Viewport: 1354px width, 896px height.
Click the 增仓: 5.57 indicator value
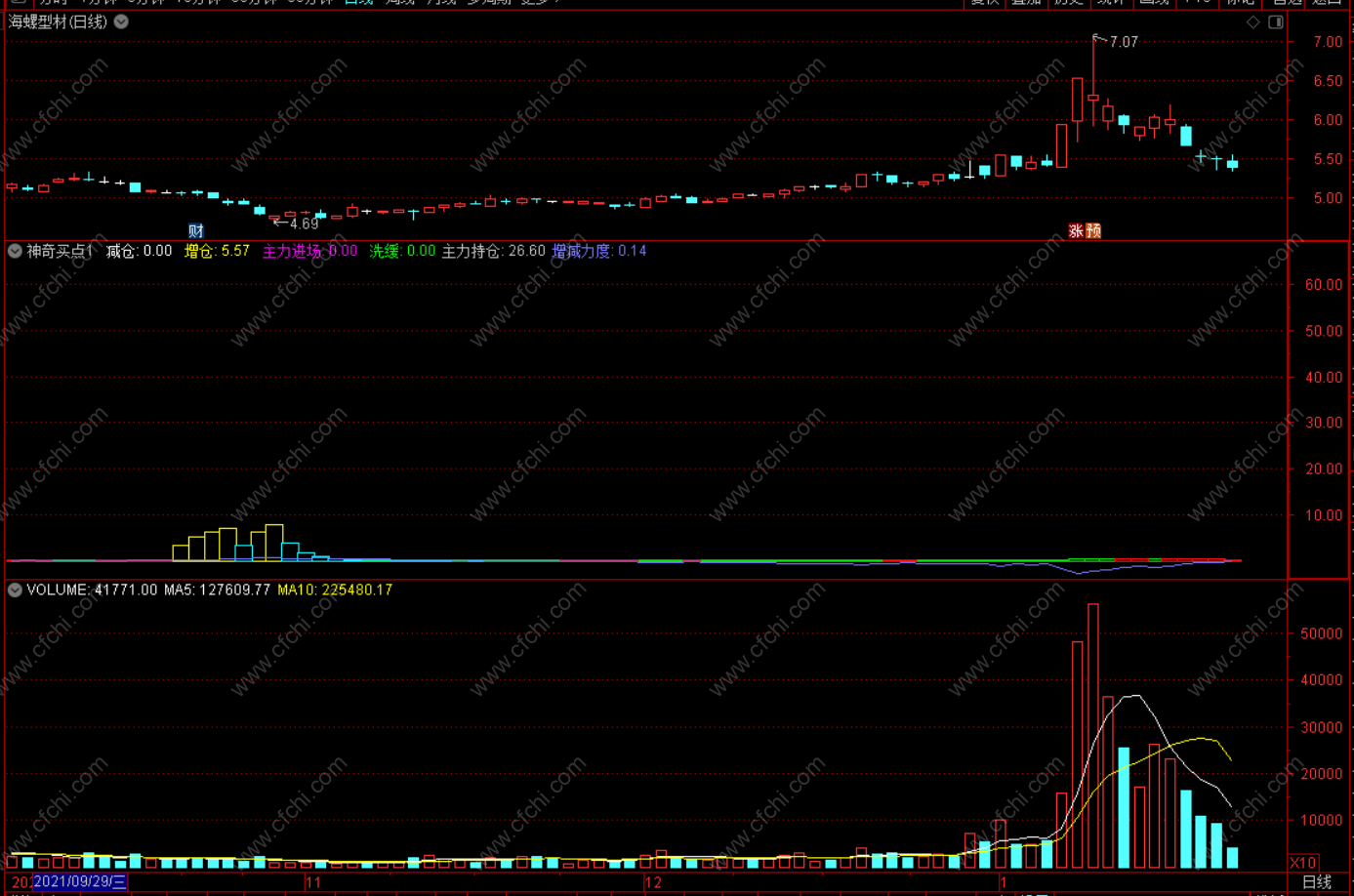coord(217,251)
